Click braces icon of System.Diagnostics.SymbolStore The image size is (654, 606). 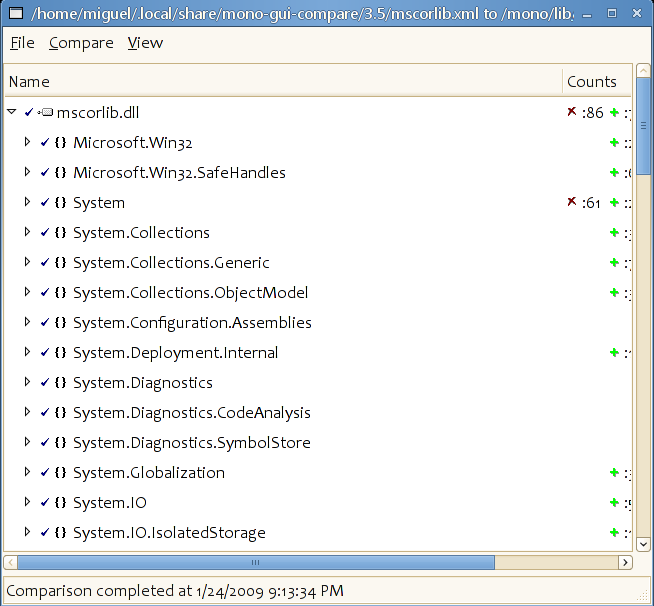(60, 443)
